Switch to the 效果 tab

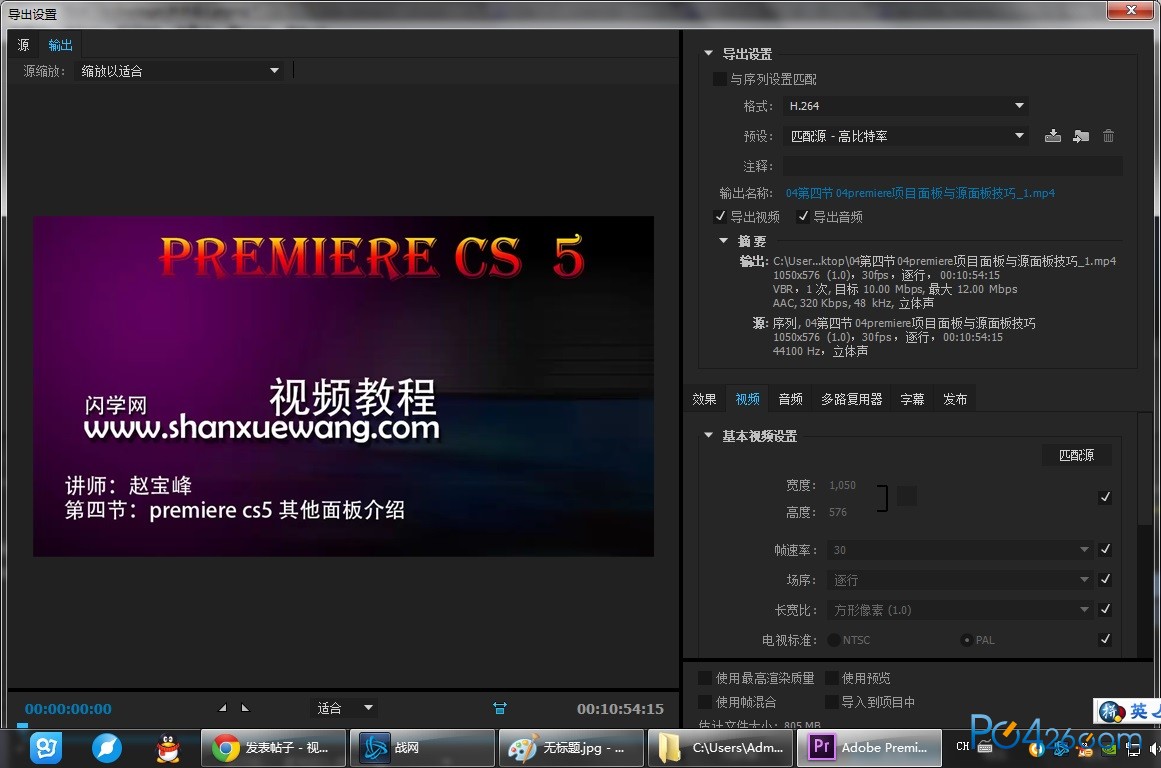(704, 399)
